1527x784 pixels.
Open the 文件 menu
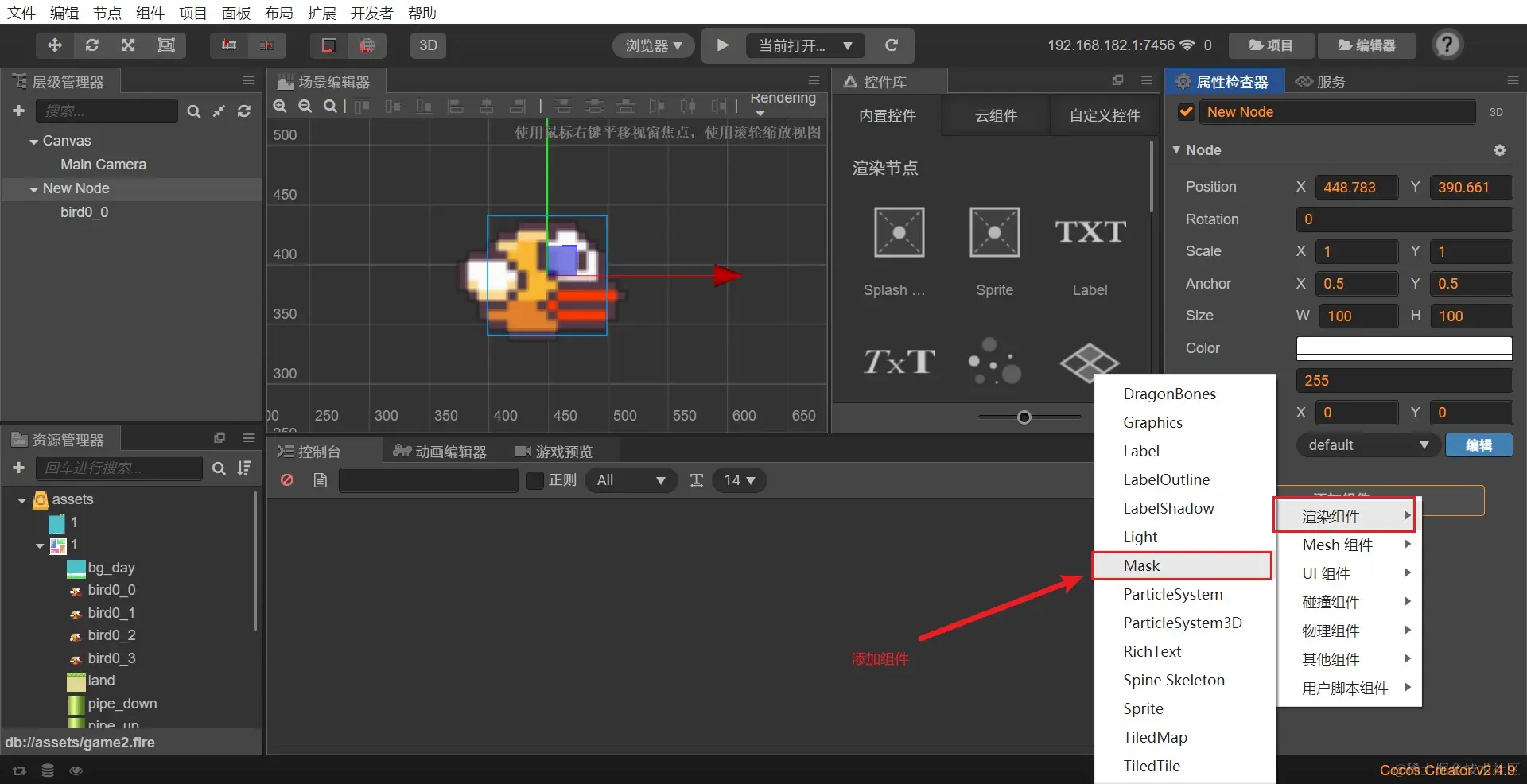coord(21,13)
